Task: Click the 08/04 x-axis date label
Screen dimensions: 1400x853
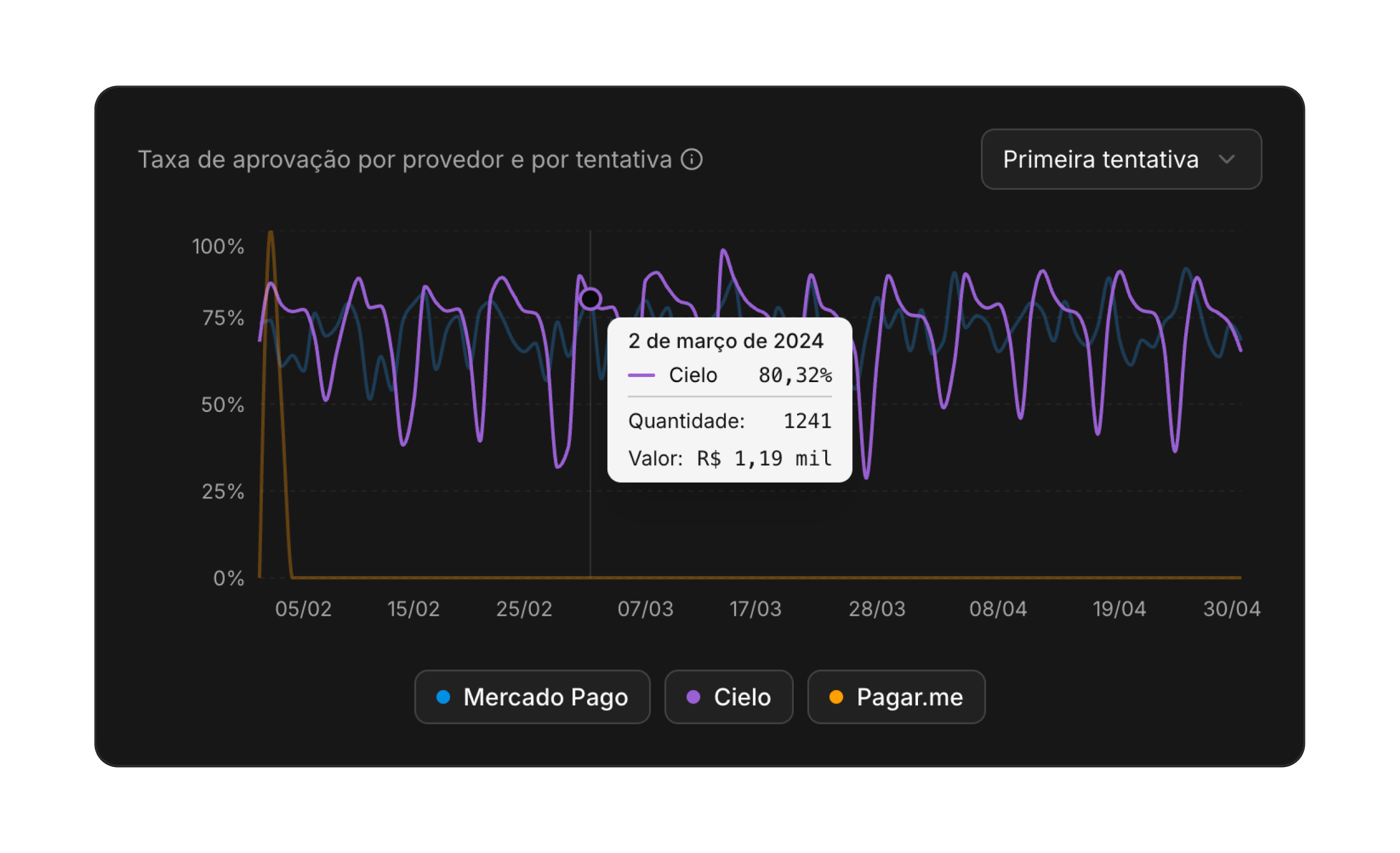Action: (998, 609)
